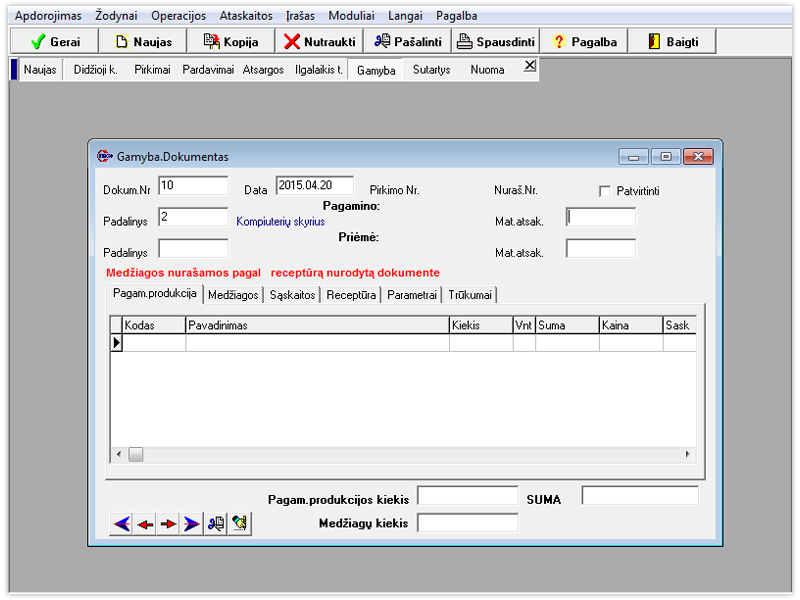Minimize the Gamyba.Dokumentas window
Image resolution: width=800 pixels, height=600 pixels.
pos(633,157)
